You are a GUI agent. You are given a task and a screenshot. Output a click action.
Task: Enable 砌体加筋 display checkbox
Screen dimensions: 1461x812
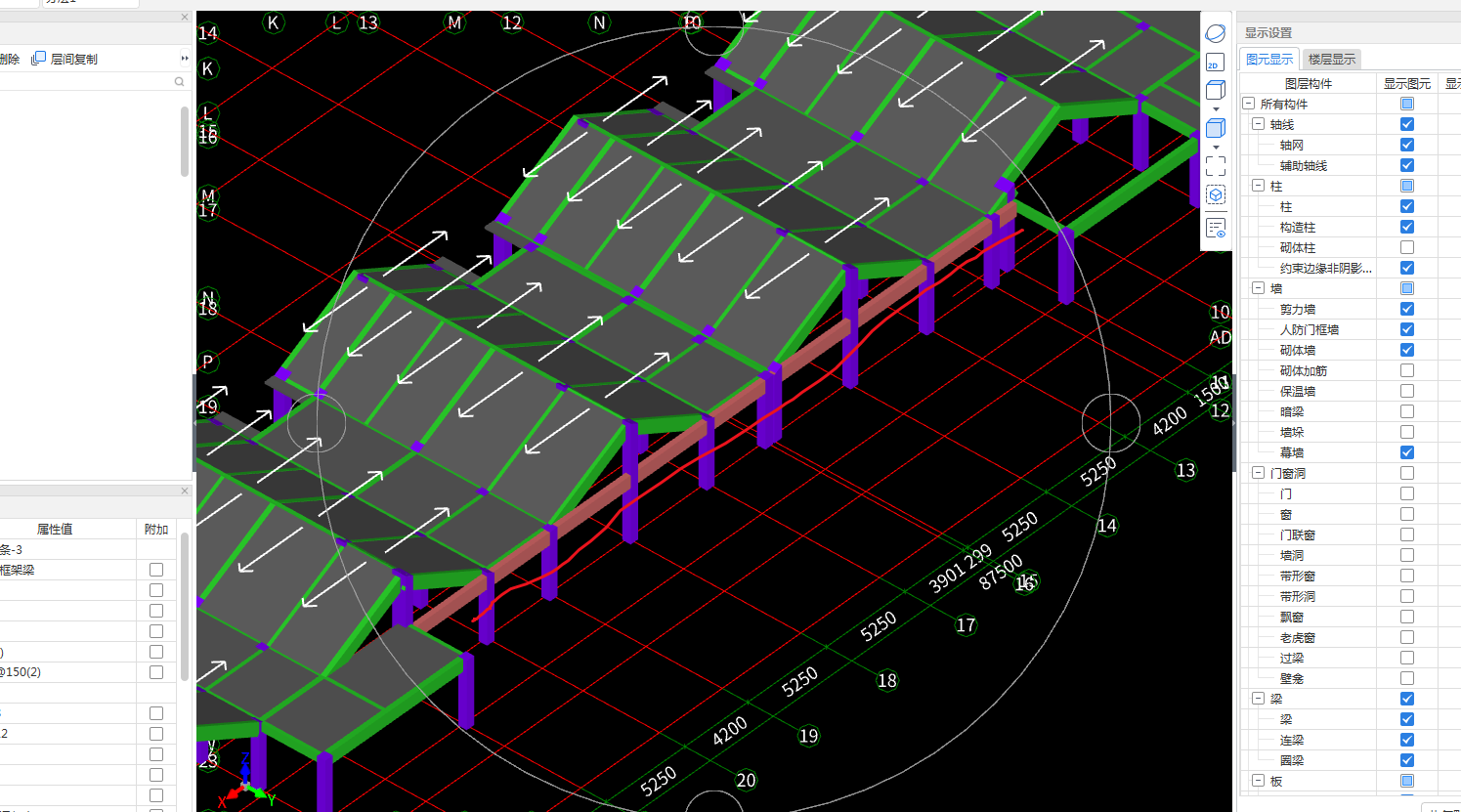click(x=1407, y=370)
